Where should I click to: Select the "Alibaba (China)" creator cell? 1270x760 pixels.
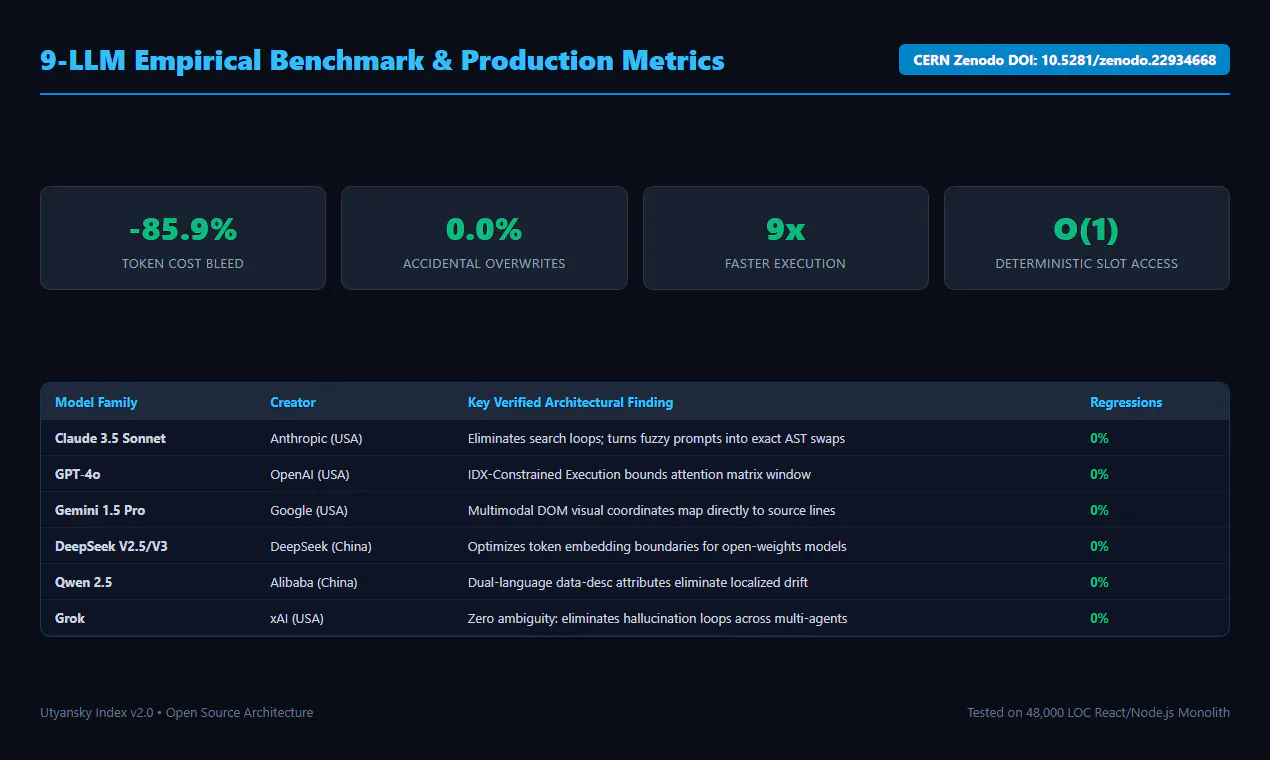(314, 582)
